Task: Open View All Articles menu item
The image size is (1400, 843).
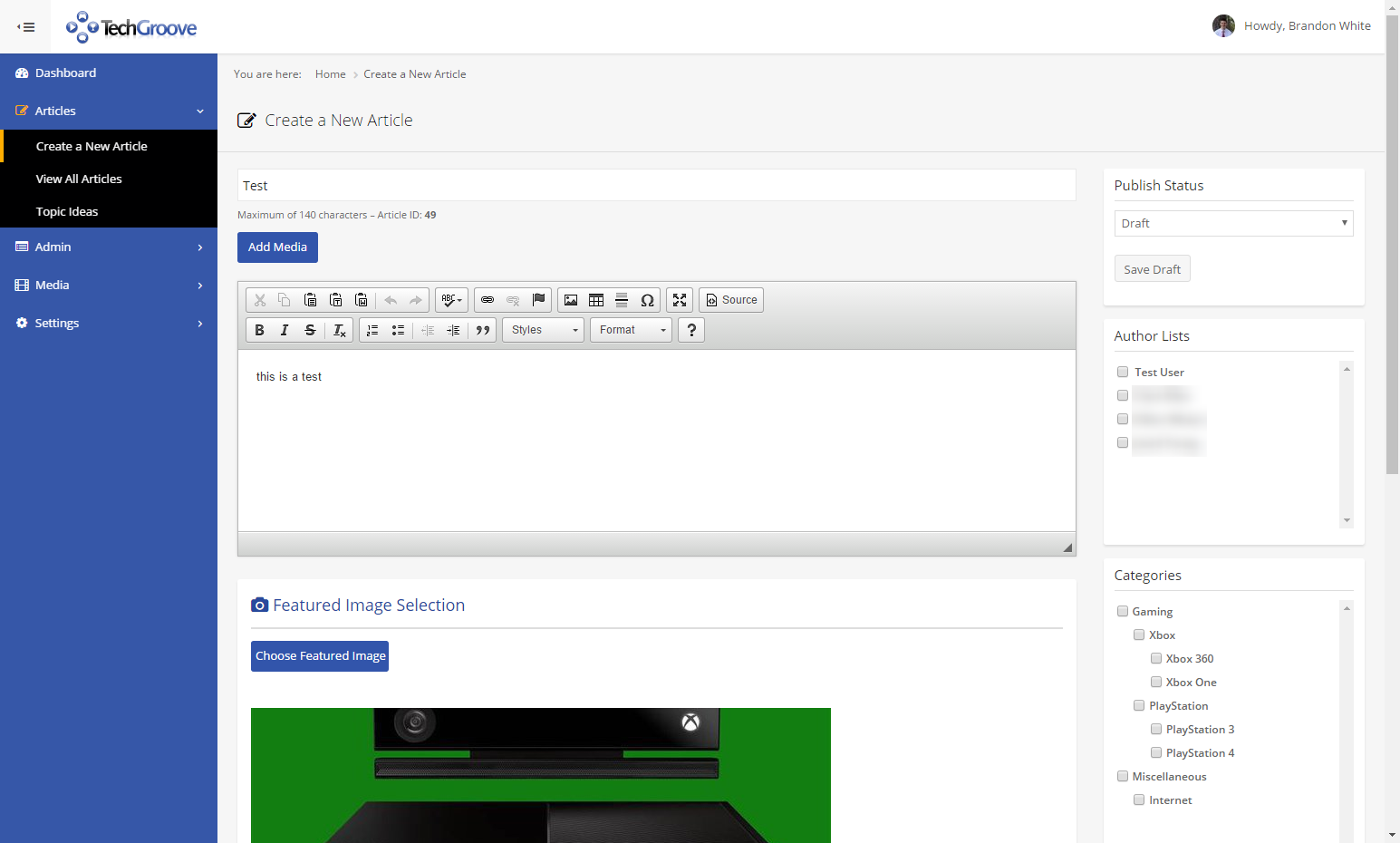Action: 79,179
